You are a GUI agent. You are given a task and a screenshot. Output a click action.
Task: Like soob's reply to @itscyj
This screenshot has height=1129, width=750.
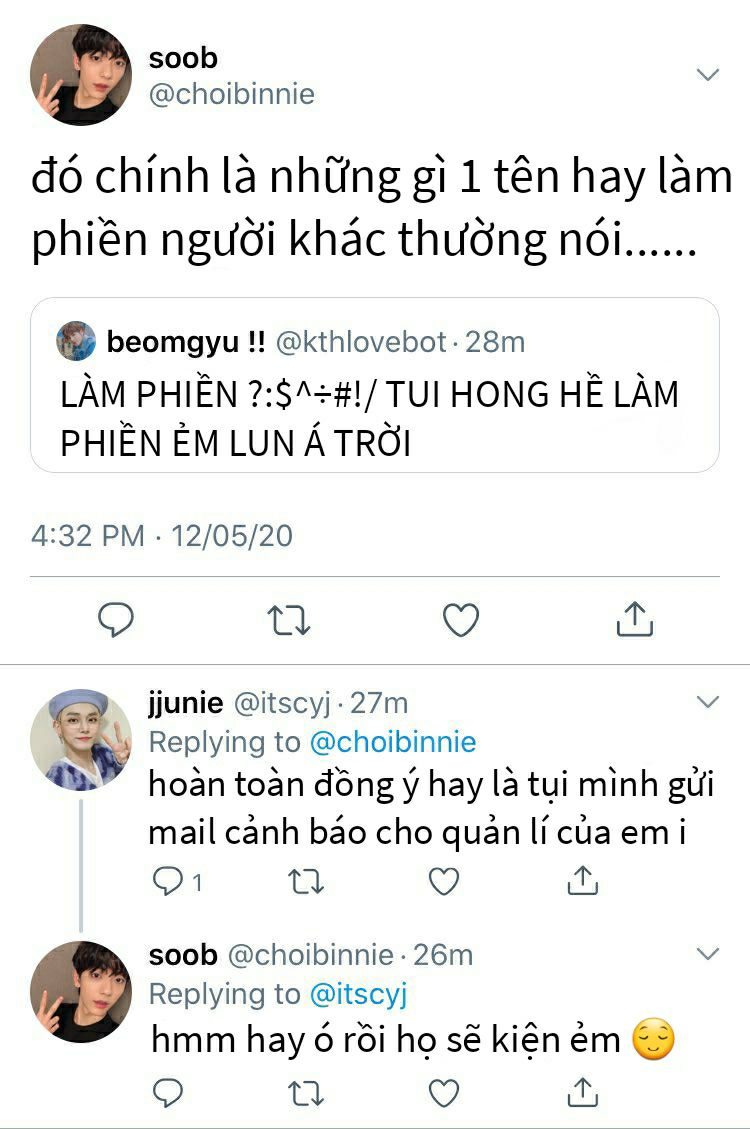[444, 1093]
